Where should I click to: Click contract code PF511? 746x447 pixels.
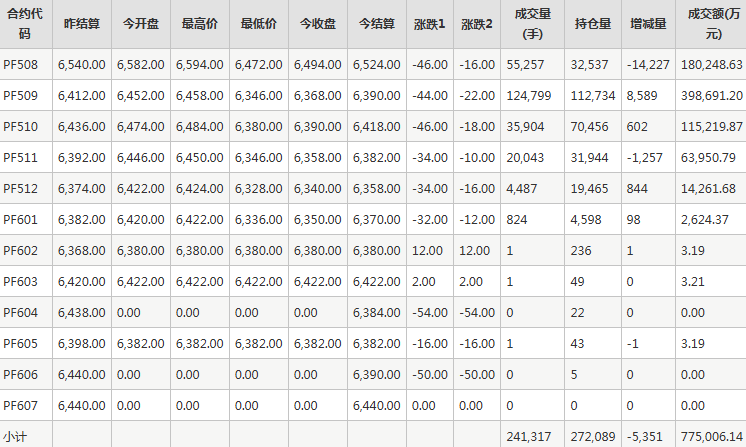tap(20, 157)
